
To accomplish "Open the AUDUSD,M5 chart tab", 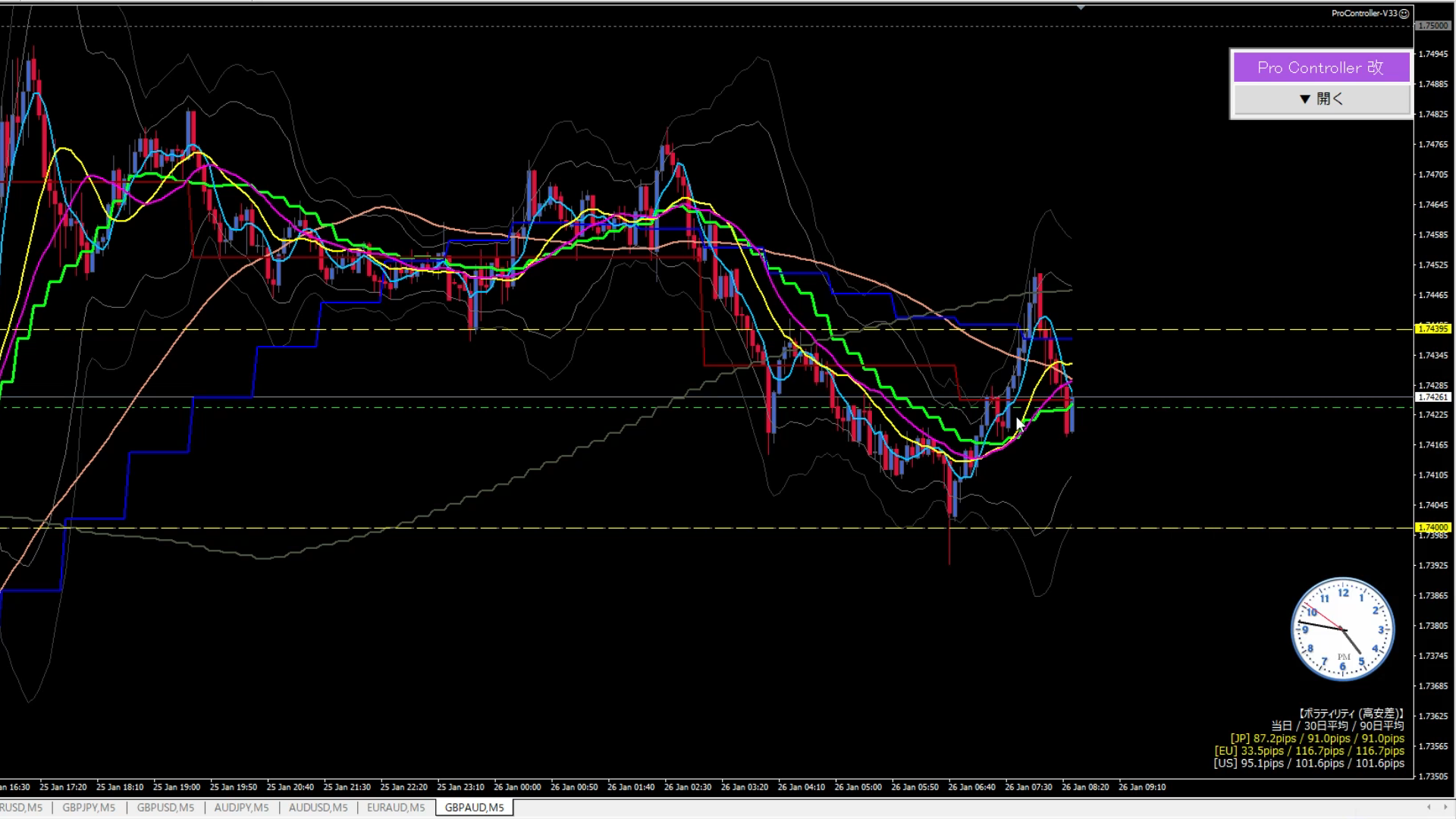I will (x=318, y=808).
